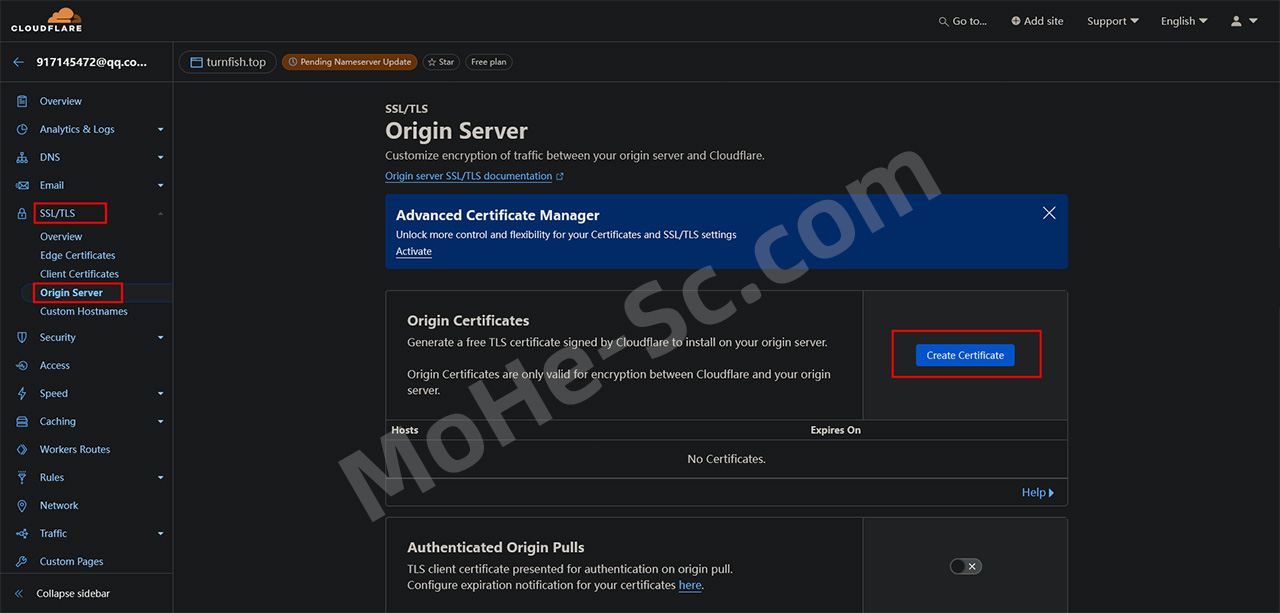Open the Edge Certificates subpage
This screenshot has width=1280, height=613.
(78, 256)
